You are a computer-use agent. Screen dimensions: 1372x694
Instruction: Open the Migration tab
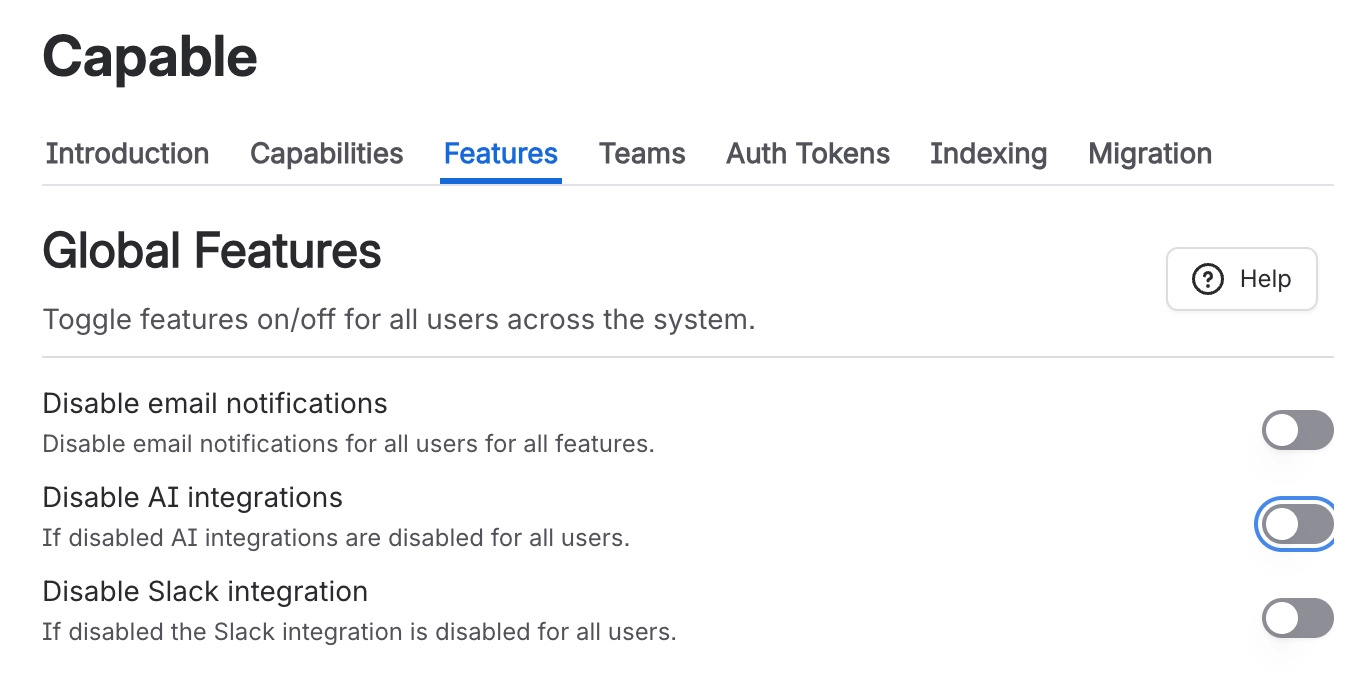[1149, 153]
